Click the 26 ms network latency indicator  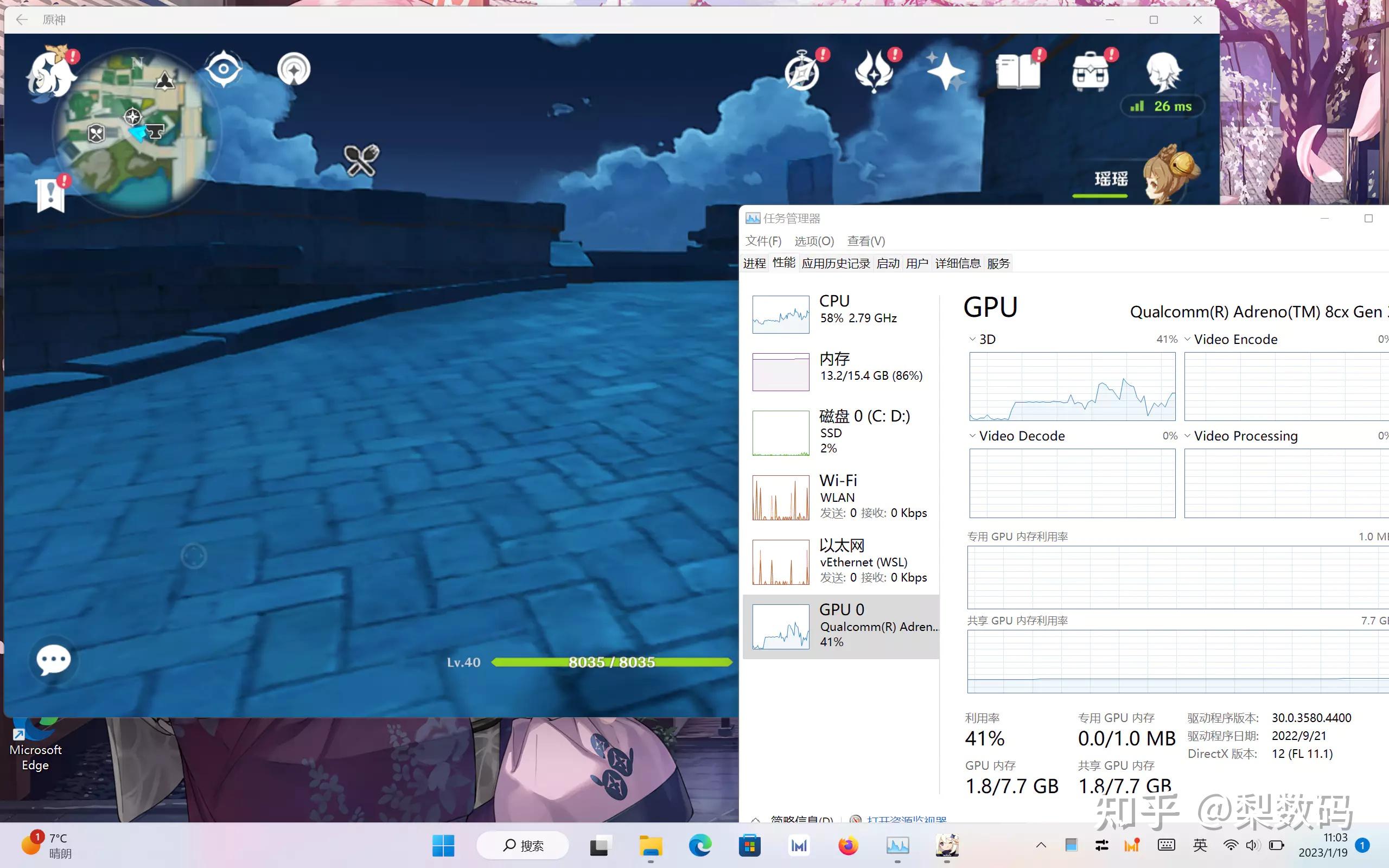1162,106
